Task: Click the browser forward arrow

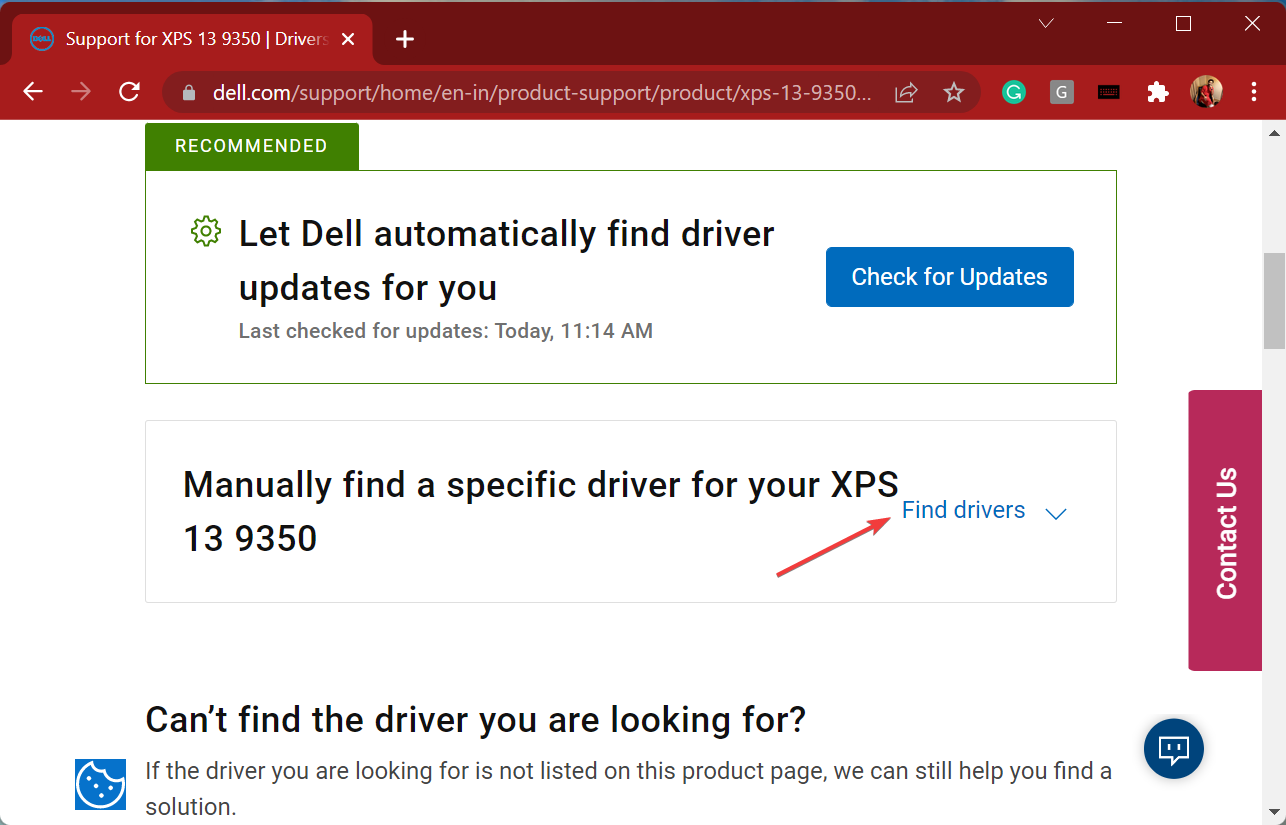Action: [x=81, y=92]
